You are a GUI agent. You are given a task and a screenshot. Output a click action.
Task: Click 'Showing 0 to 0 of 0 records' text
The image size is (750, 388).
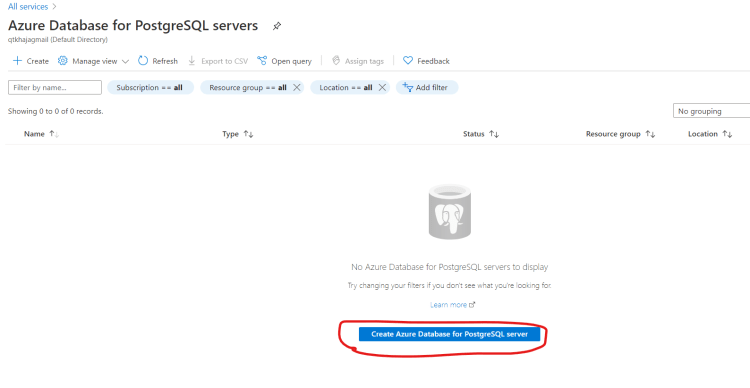55,111
